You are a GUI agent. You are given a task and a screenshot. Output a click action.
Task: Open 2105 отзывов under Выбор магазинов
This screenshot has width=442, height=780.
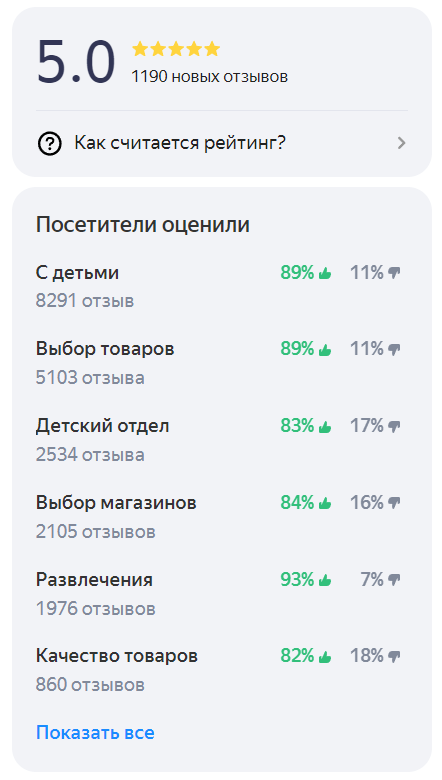95,532
